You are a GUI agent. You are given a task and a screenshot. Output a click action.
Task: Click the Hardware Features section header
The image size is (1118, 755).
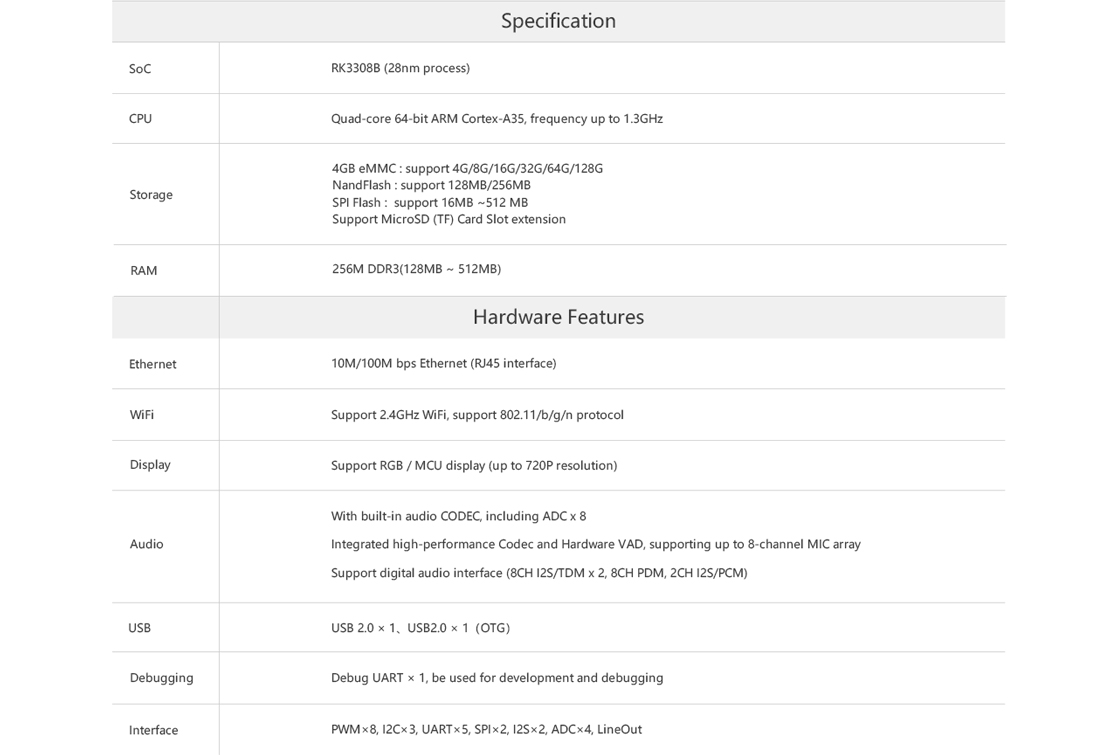coord(558,317)
